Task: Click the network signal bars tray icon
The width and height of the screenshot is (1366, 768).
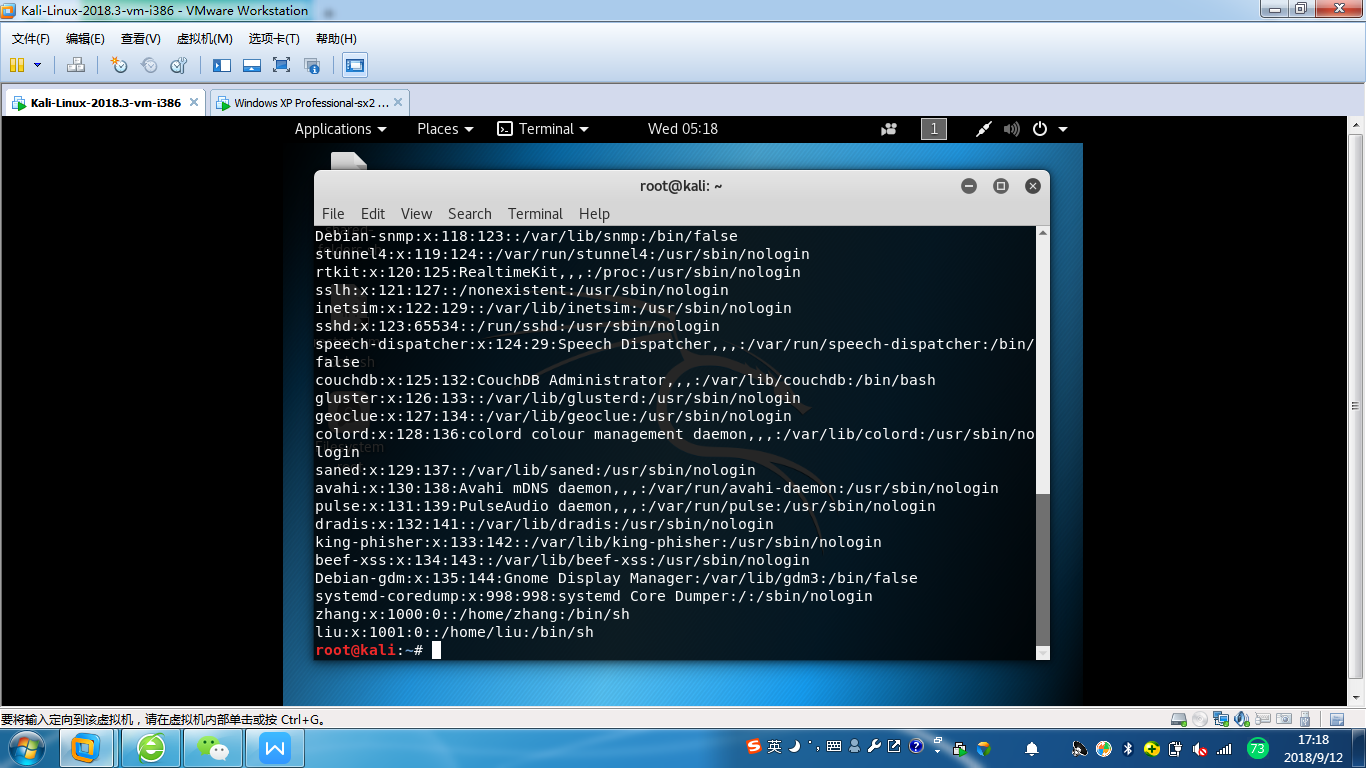Action: [1224, 749]
